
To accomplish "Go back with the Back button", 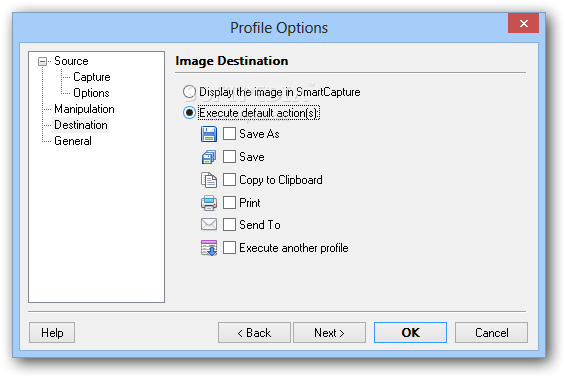I will click(x=254, y=333).
